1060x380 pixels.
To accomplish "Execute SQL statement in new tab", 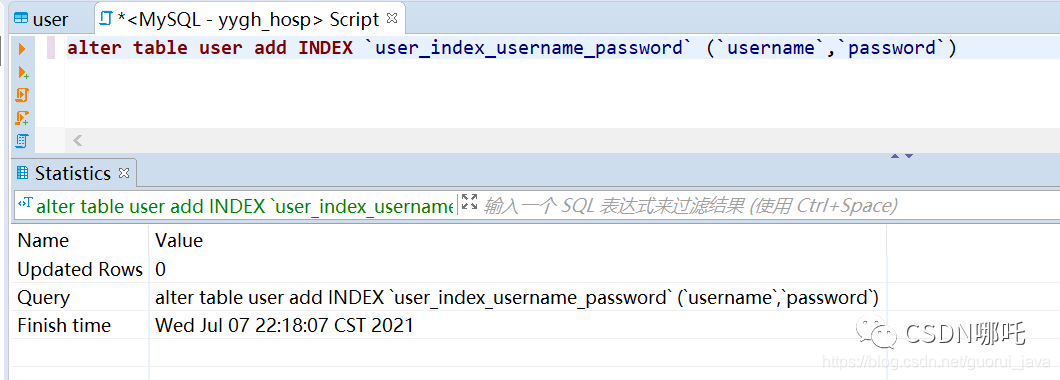I will [23, 72].
